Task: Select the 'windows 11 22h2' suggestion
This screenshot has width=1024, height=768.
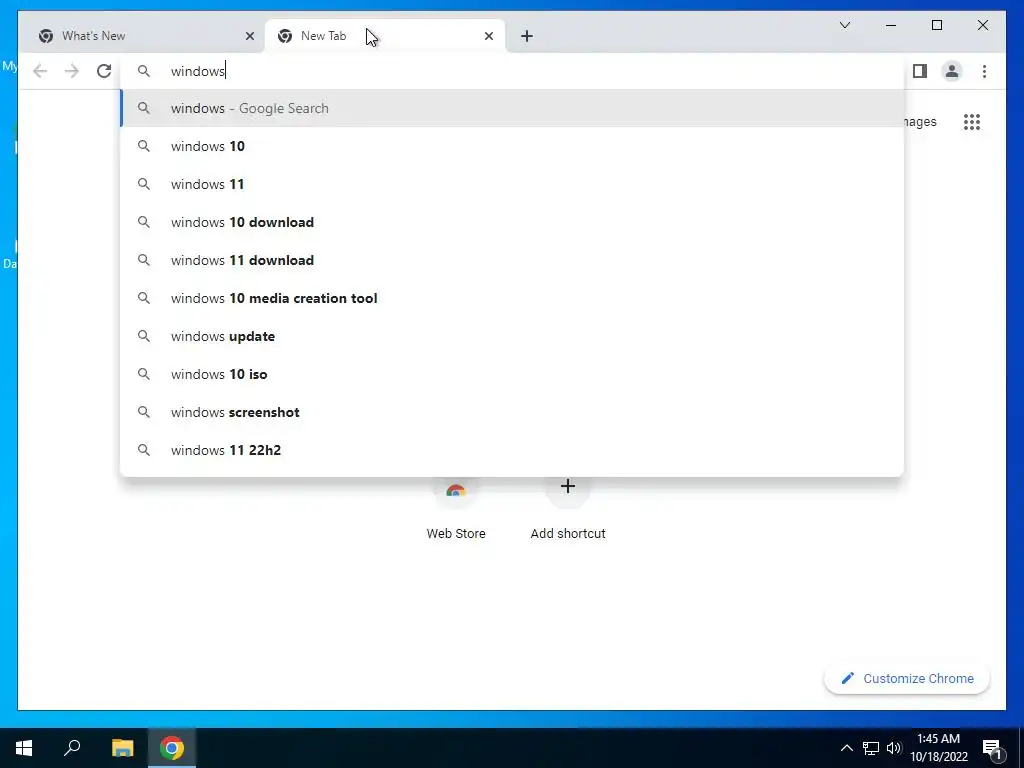Action: coord(512,450)
